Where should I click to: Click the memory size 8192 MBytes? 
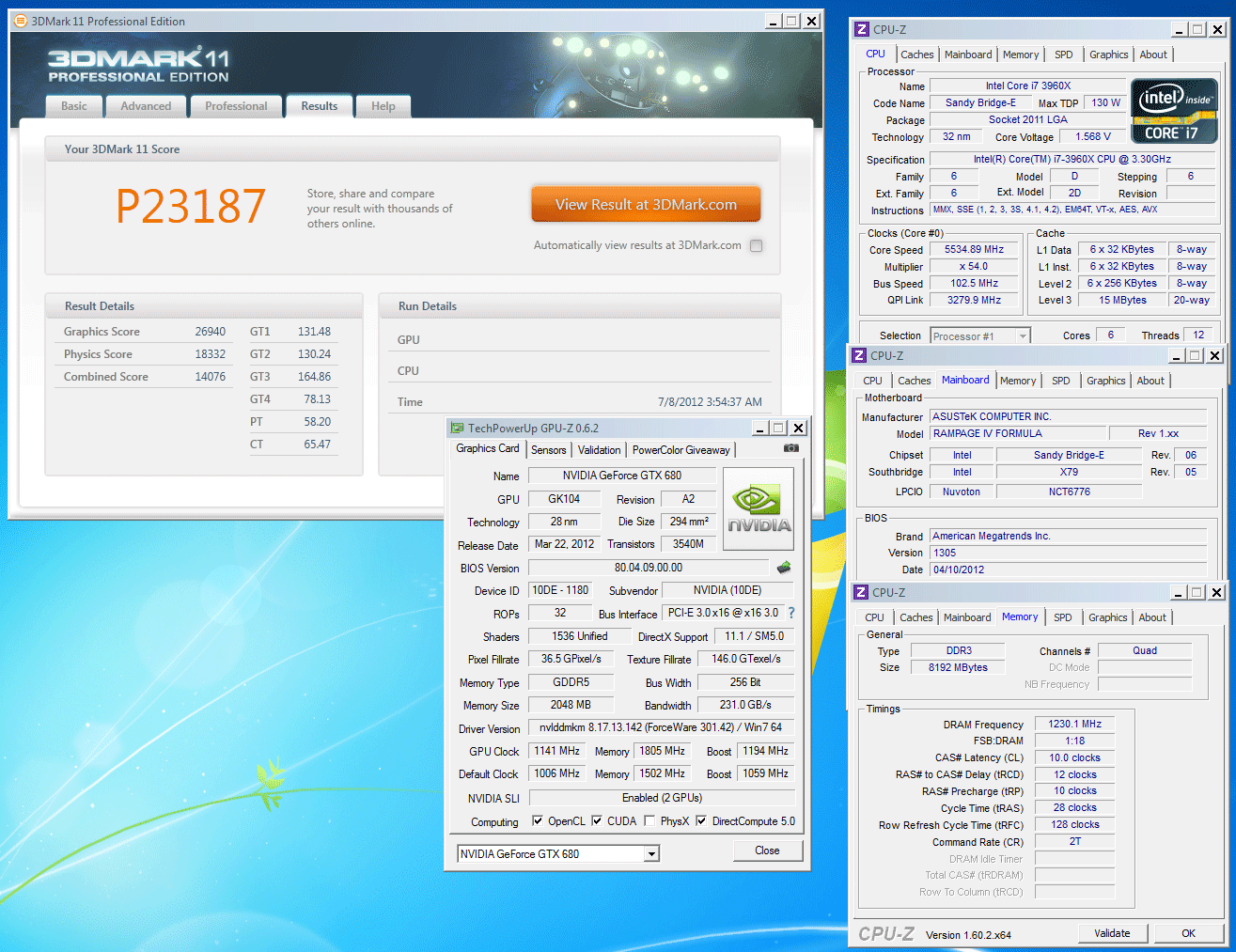[959, 668]
